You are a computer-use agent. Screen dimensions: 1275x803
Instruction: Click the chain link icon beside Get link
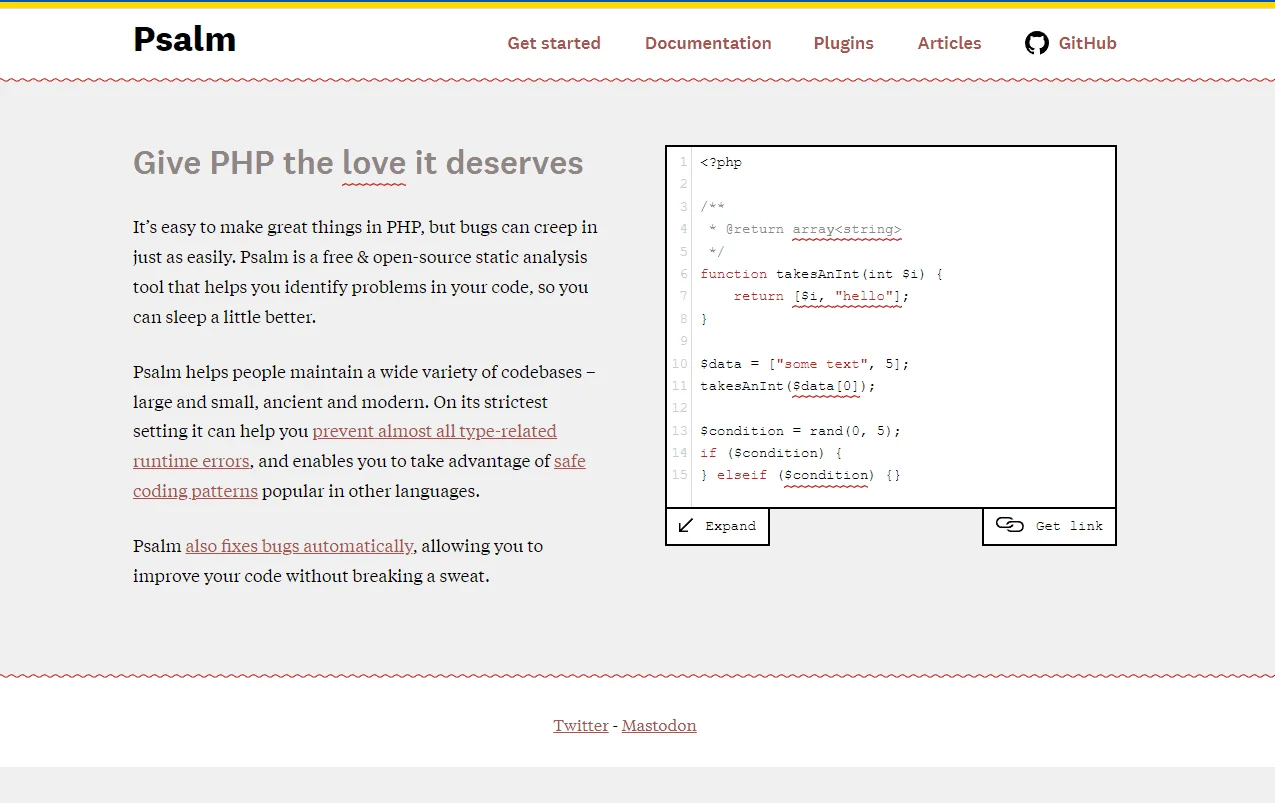point(1009,524)
